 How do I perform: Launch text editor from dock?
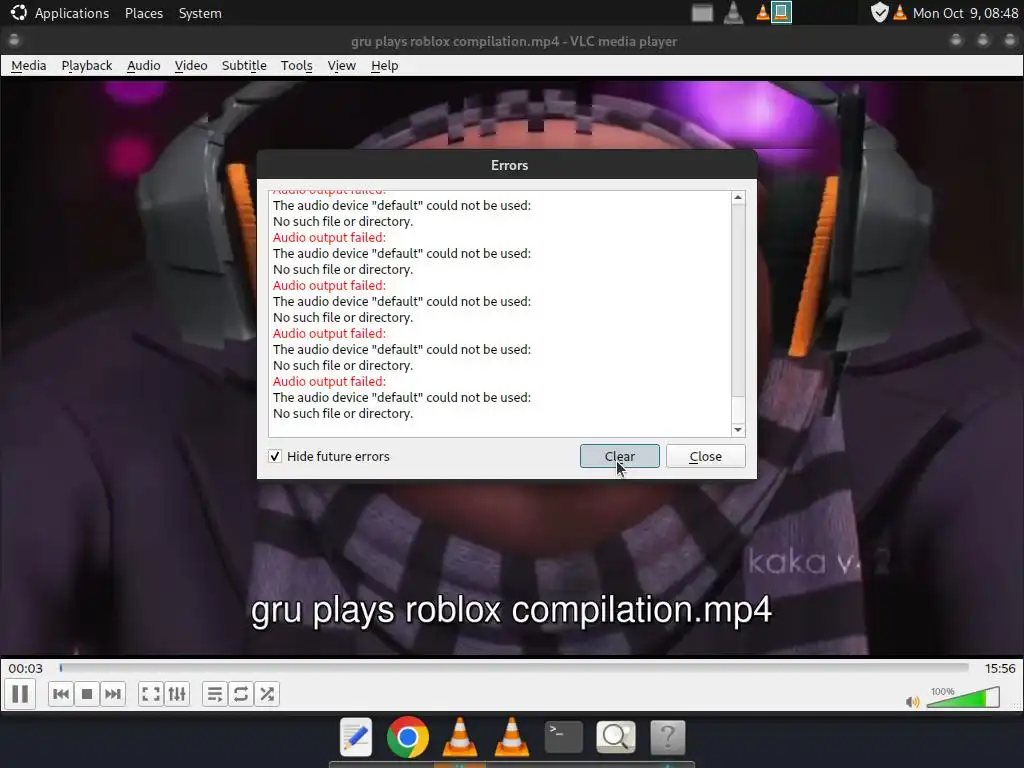click(x=356, y=737)
